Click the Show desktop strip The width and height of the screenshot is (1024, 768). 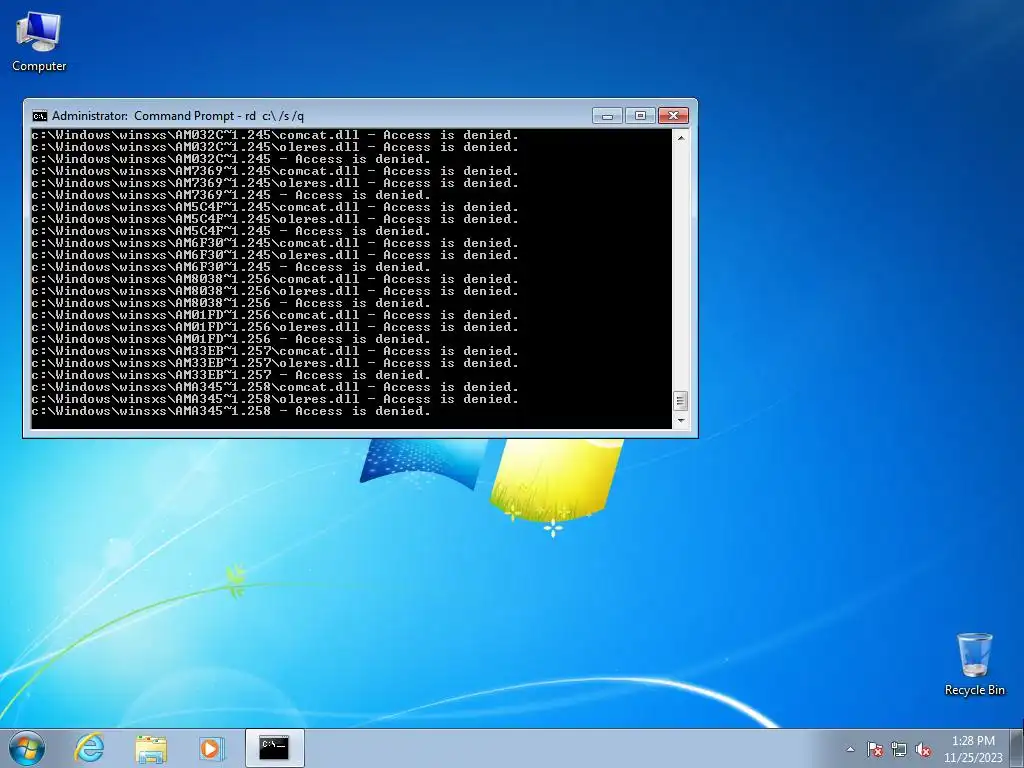click(1017, 748)
